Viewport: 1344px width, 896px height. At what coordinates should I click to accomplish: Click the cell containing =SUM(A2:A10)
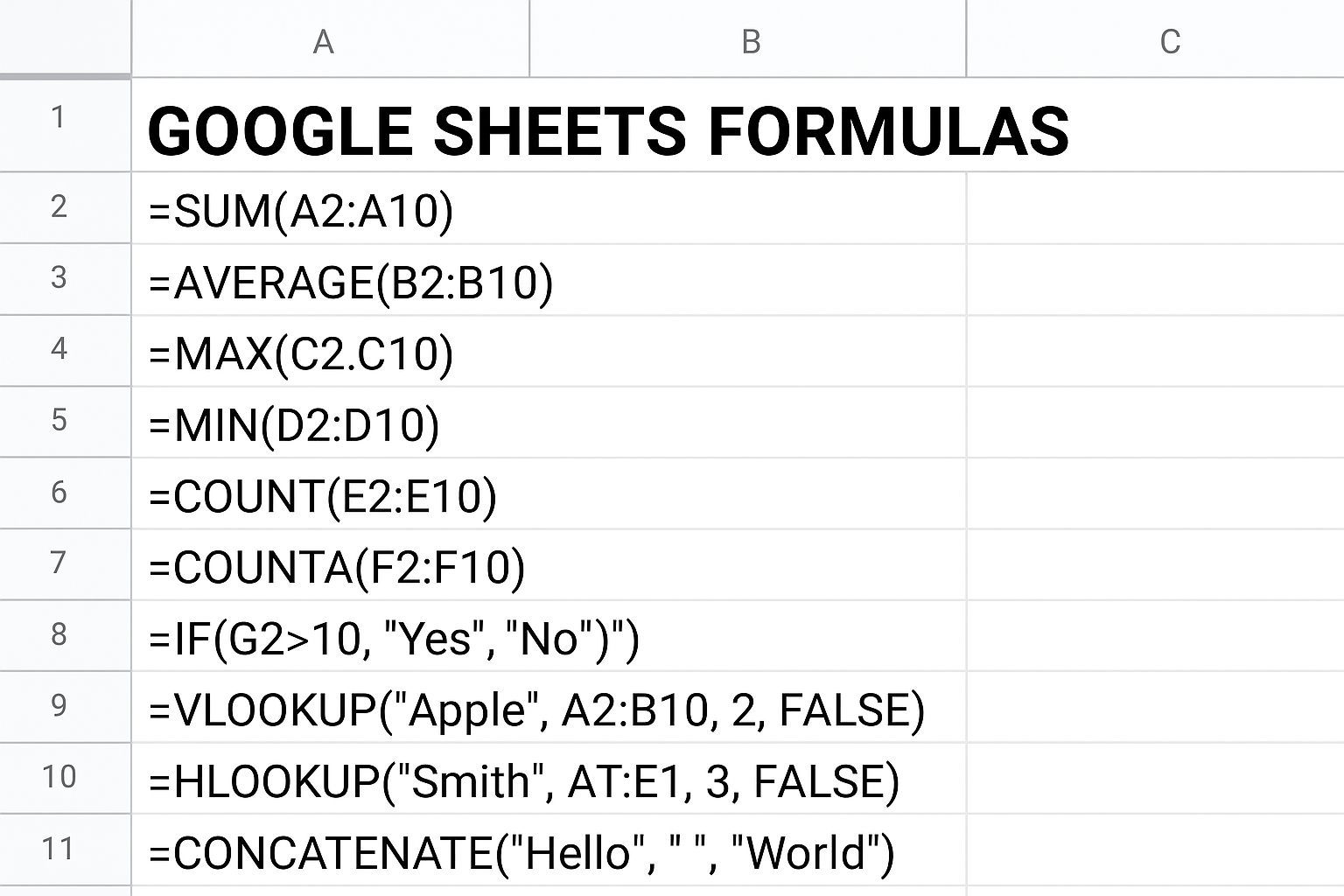click(302, 211)
